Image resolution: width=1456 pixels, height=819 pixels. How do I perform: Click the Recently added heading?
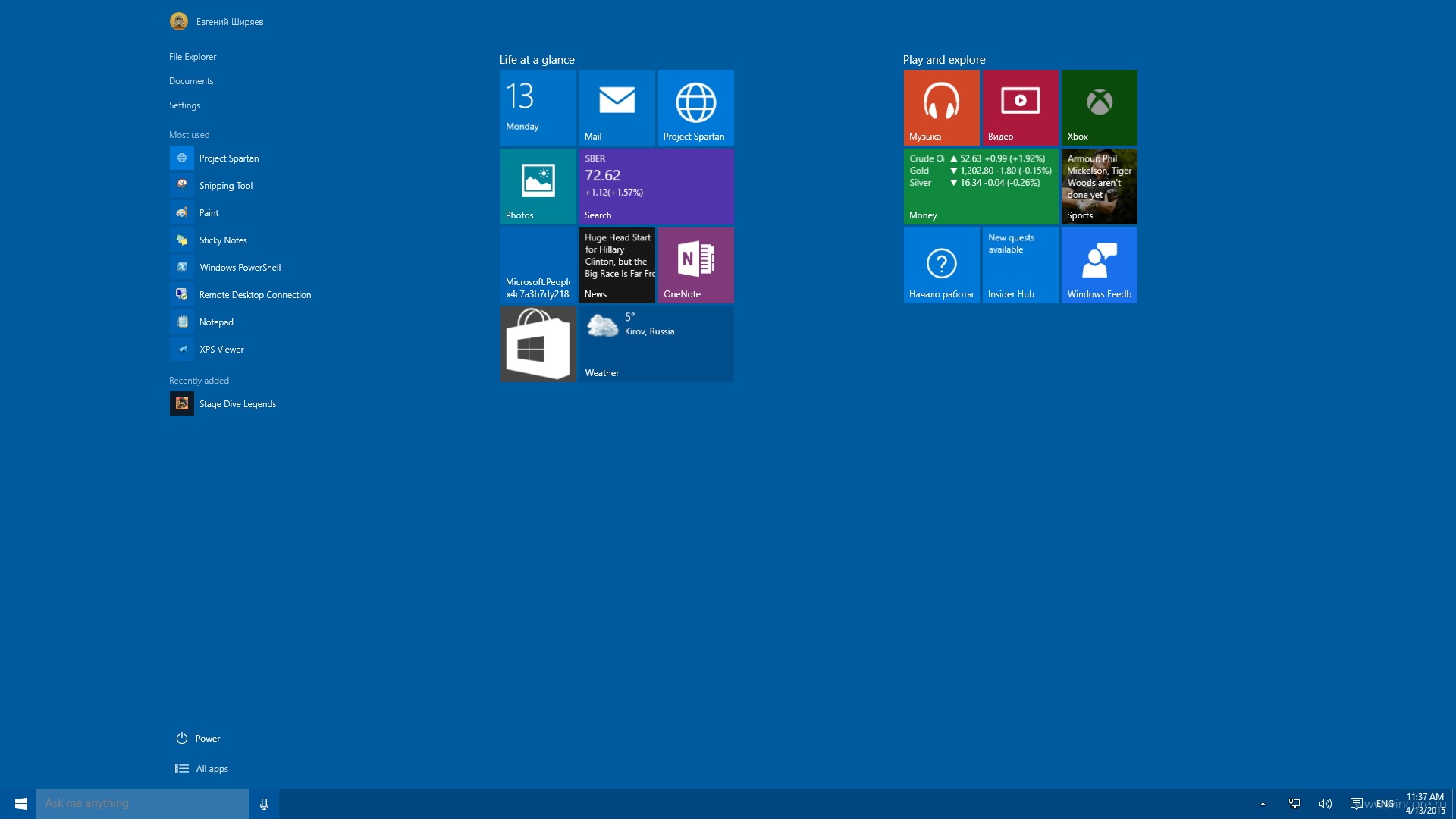(x=199, y=381)
